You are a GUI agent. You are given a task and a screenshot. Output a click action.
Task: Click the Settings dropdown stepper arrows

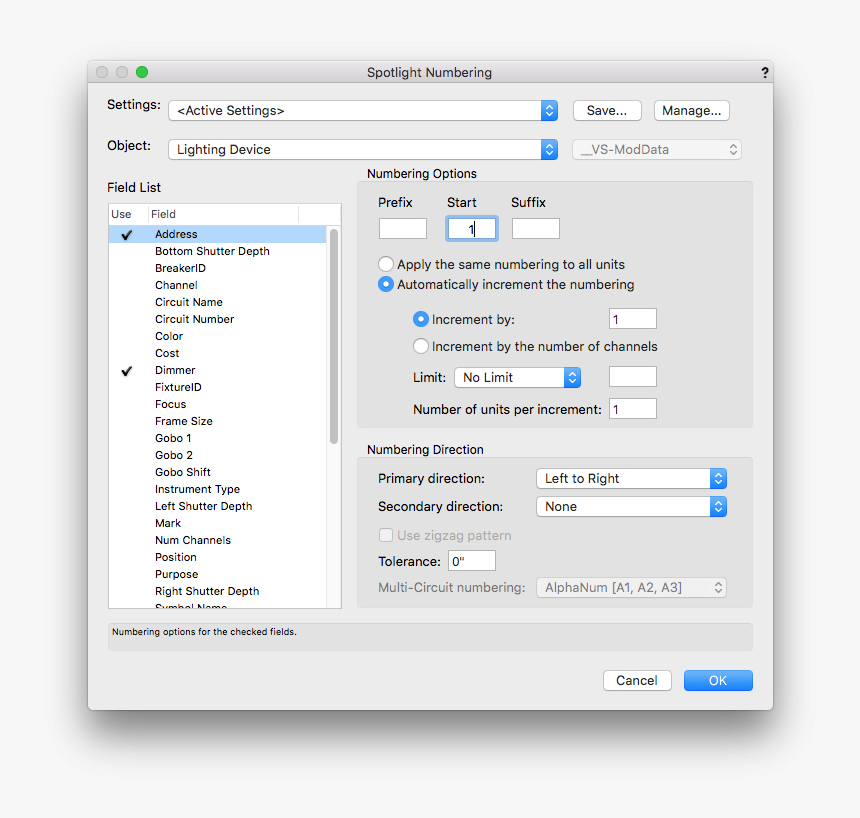click(x=548, y=109)
